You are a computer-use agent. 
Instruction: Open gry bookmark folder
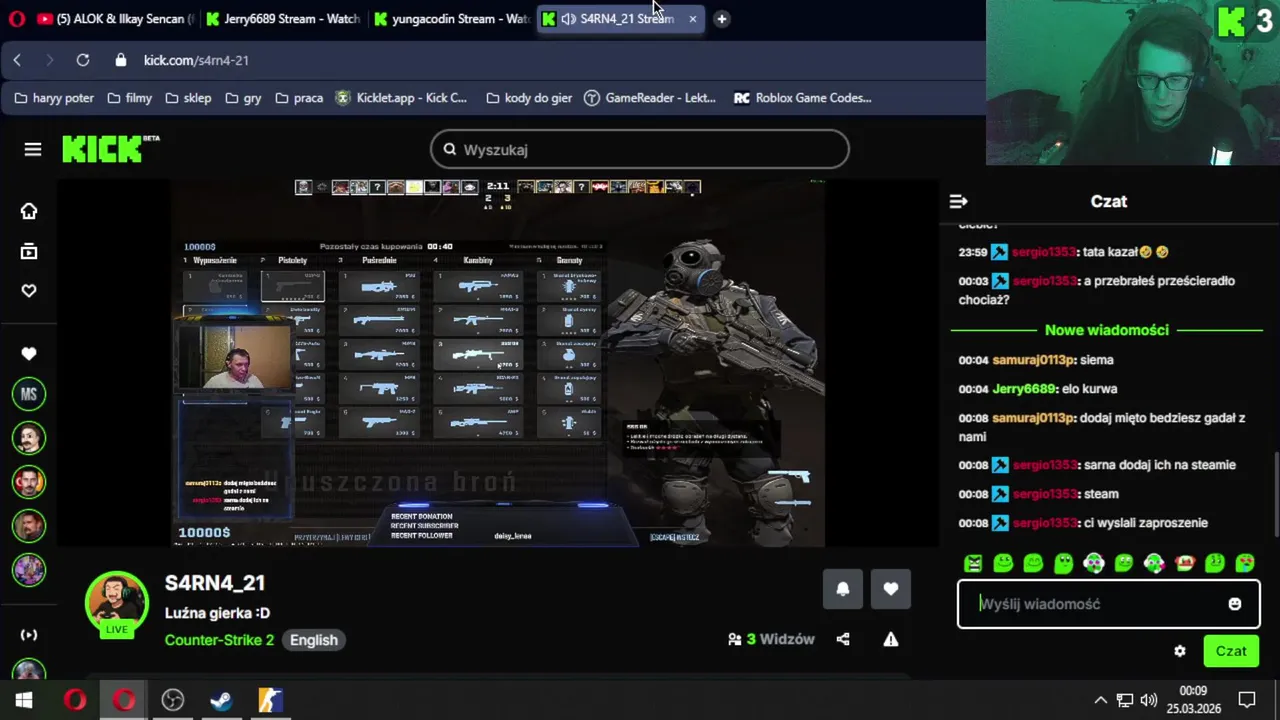tap(244, 98)
